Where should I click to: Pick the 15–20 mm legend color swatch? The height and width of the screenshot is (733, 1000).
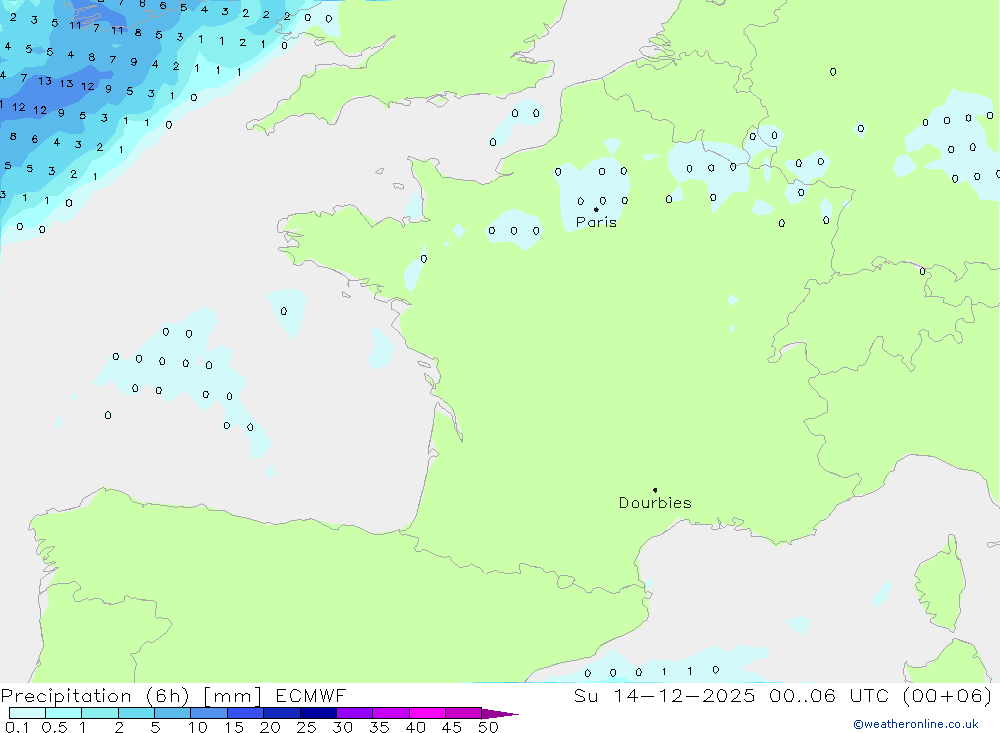(246, 713)
